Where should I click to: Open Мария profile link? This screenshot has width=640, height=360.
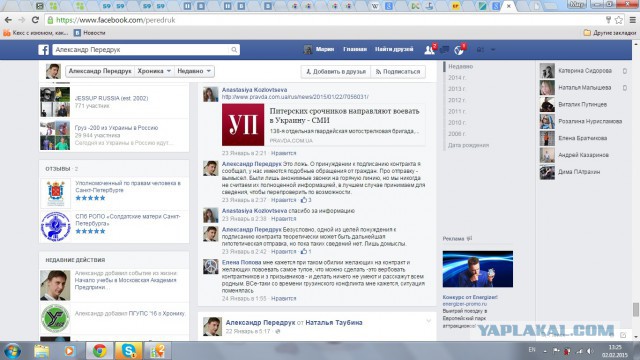[x=319, y=49]
